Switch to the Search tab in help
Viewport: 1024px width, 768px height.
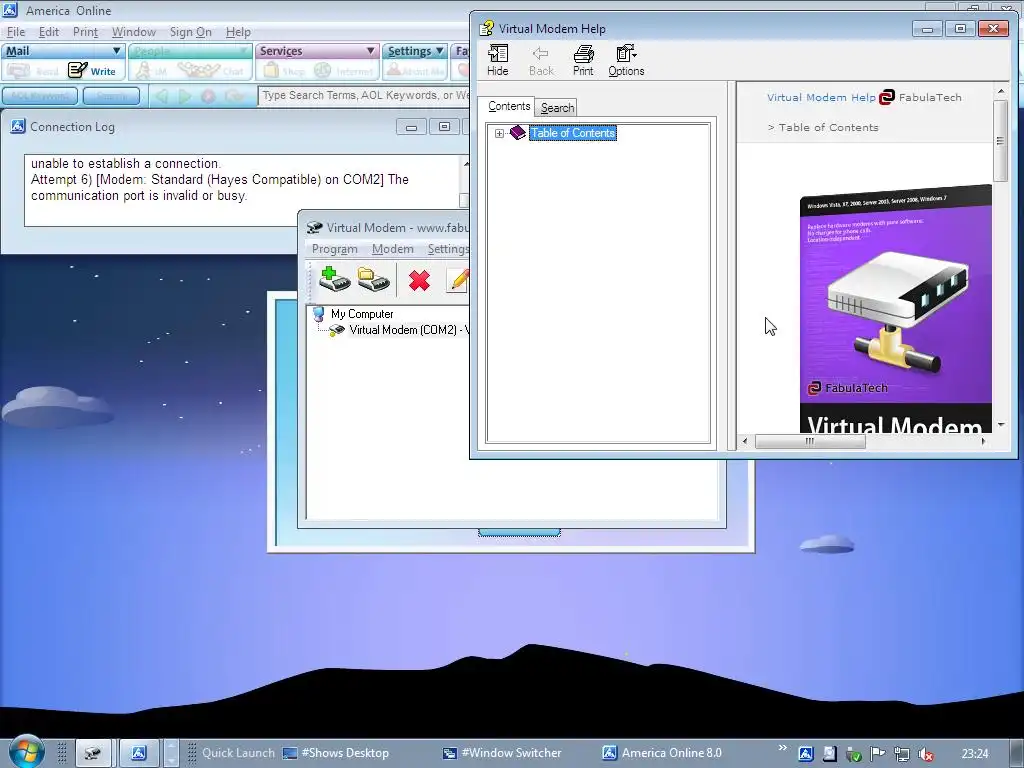point(557,108)
